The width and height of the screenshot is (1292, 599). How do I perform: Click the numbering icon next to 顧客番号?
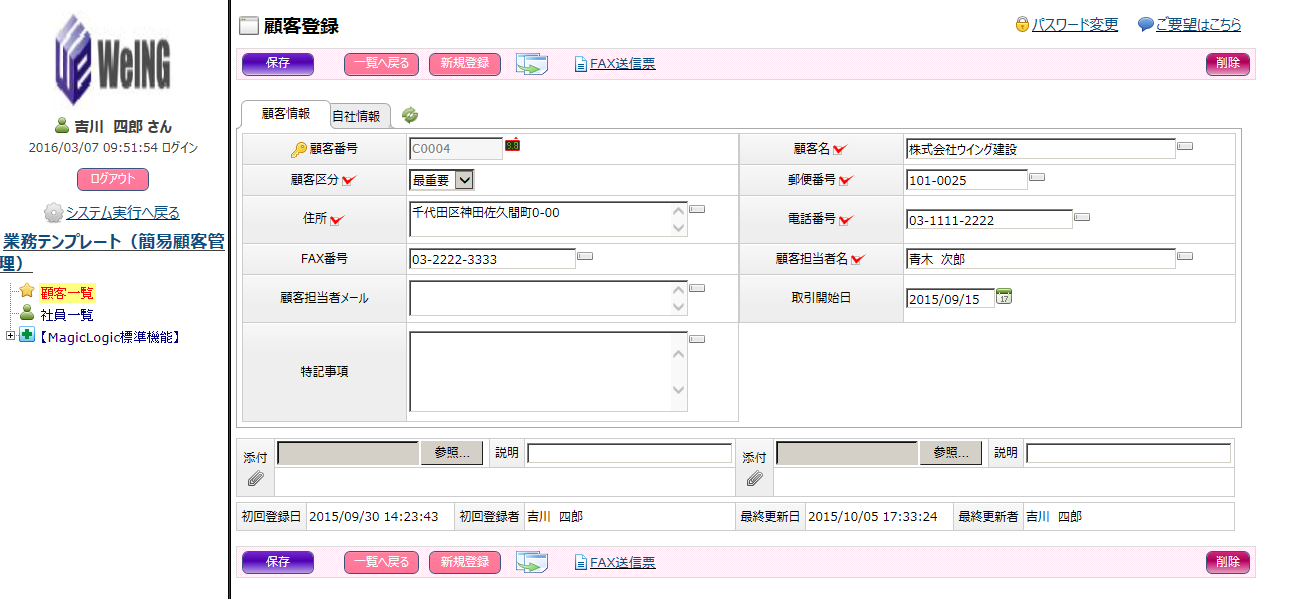512,146
